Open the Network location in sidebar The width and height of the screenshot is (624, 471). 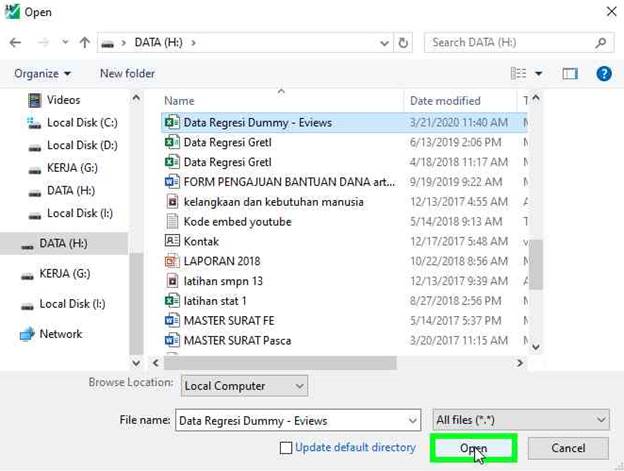point(60,334)
